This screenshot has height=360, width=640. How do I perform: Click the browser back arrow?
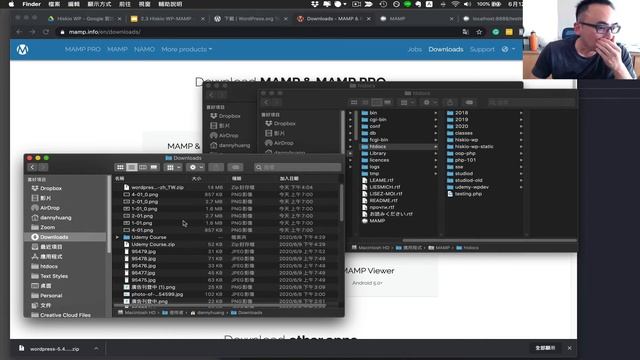click(19, 32)
